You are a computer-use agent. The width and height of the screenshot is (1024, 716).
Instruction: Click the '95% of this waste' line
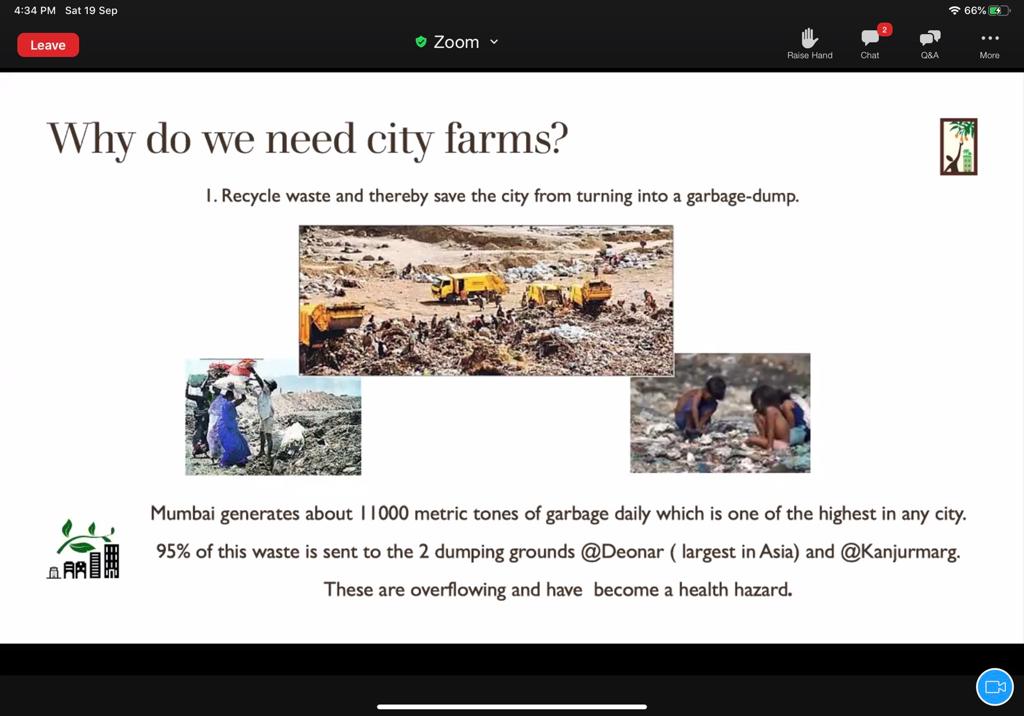pos(558,552)
